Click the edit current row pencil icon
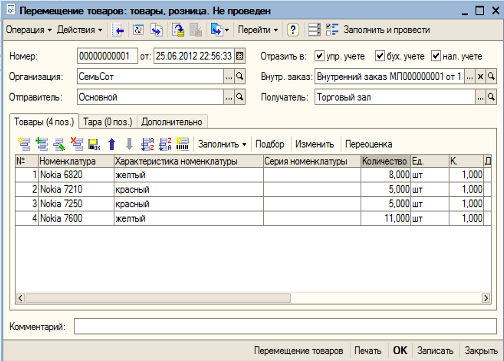 59,144
